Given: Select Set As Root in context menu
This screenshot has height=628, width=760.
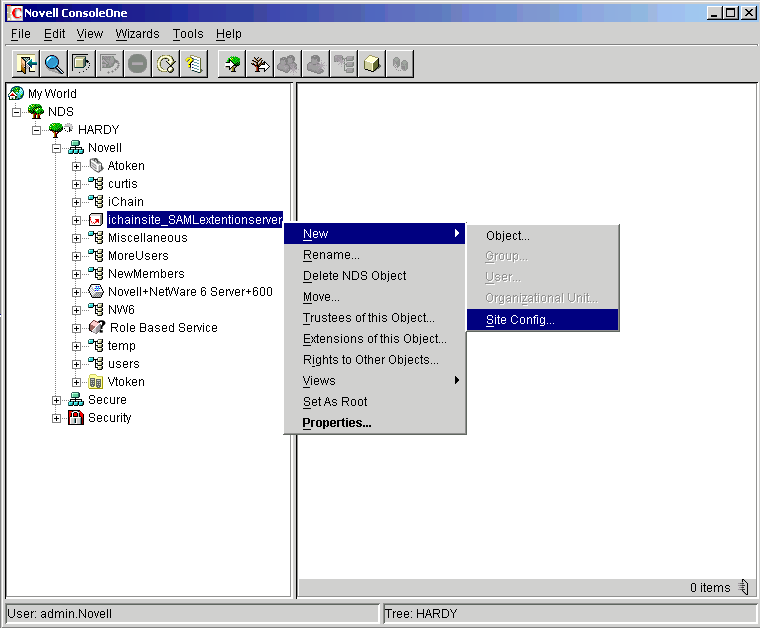Looking at the screenshot, I should point(375,402).
